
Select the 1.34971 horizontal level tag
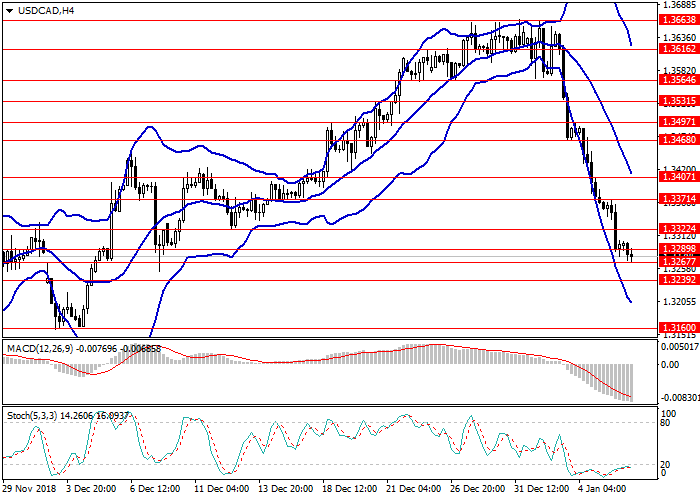[677, 121]
